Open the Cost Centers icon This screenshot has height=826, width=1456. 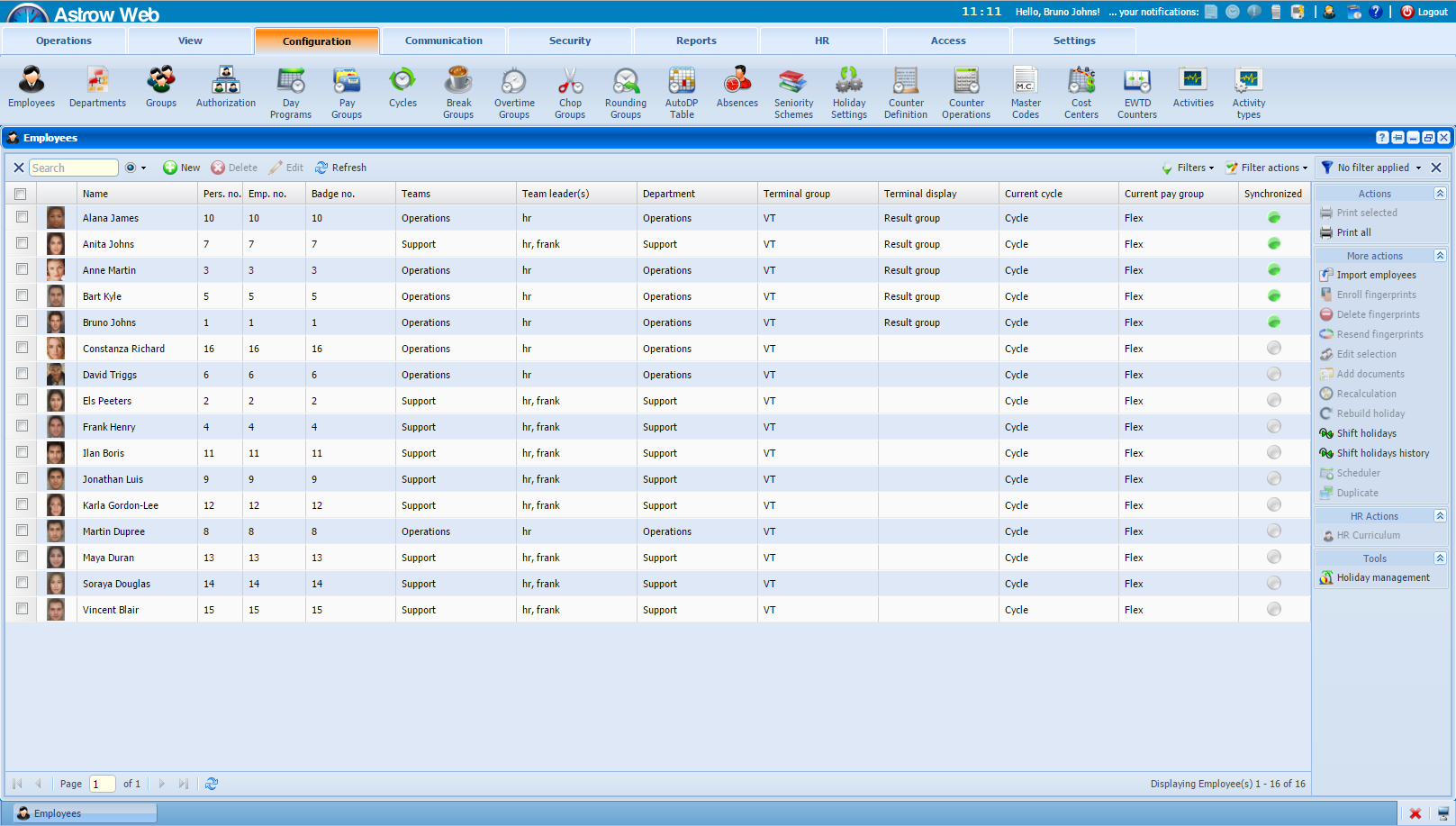[x=1081, y=82]
